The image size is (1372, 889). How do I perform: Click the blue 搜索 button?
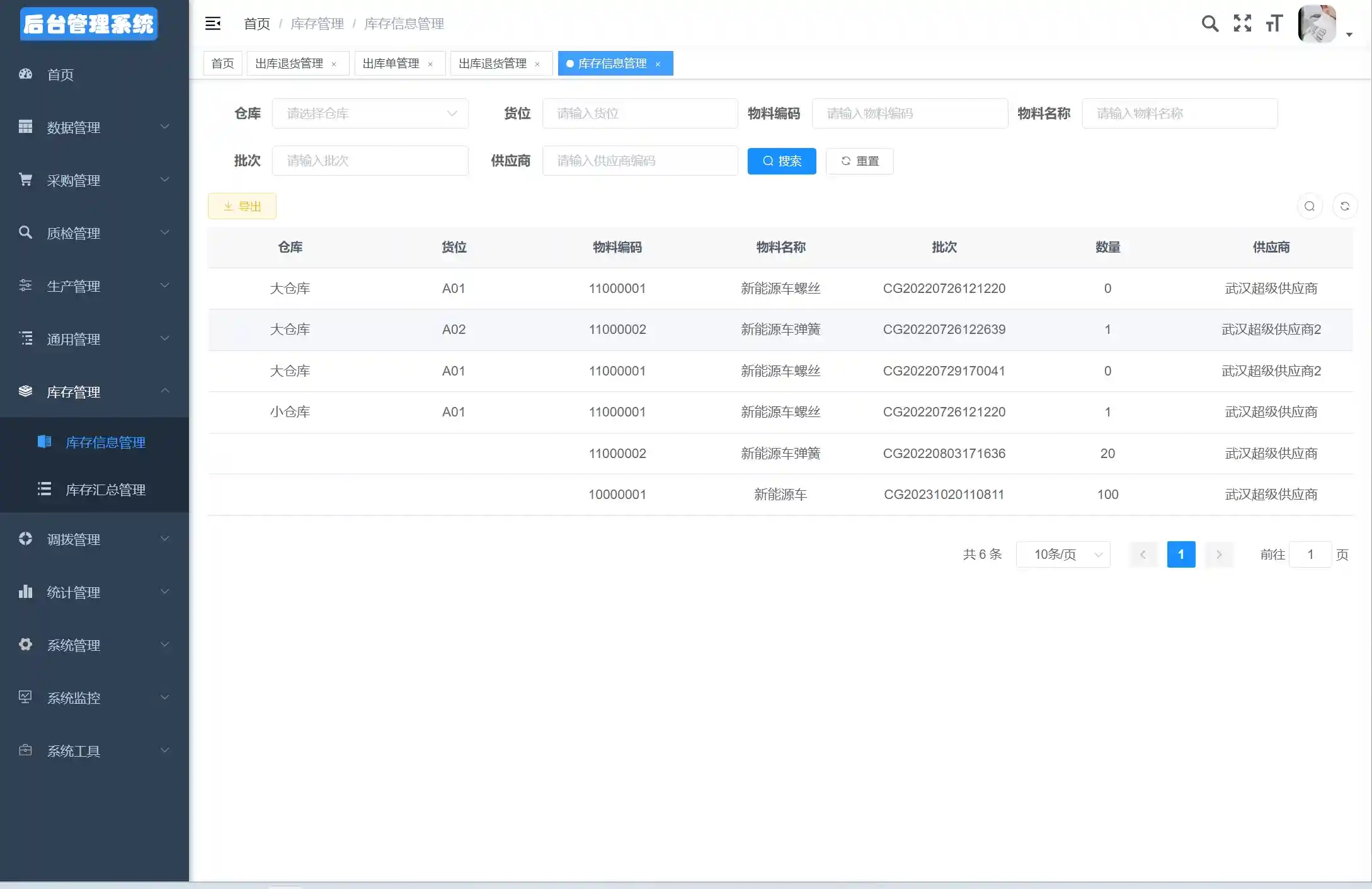coord(781,161)
